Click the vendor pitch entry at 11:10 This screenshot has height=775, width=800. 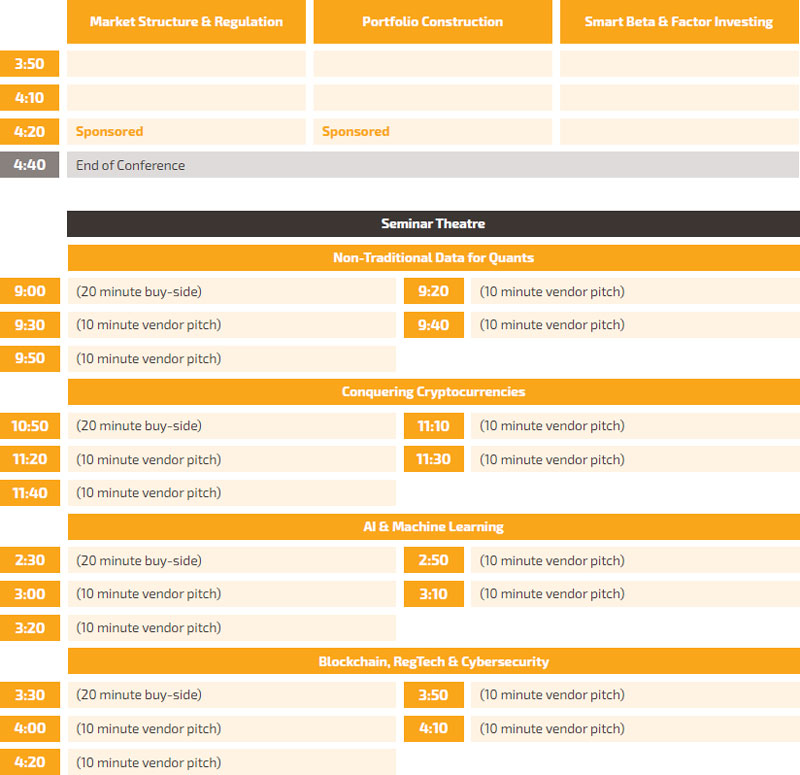635,426
